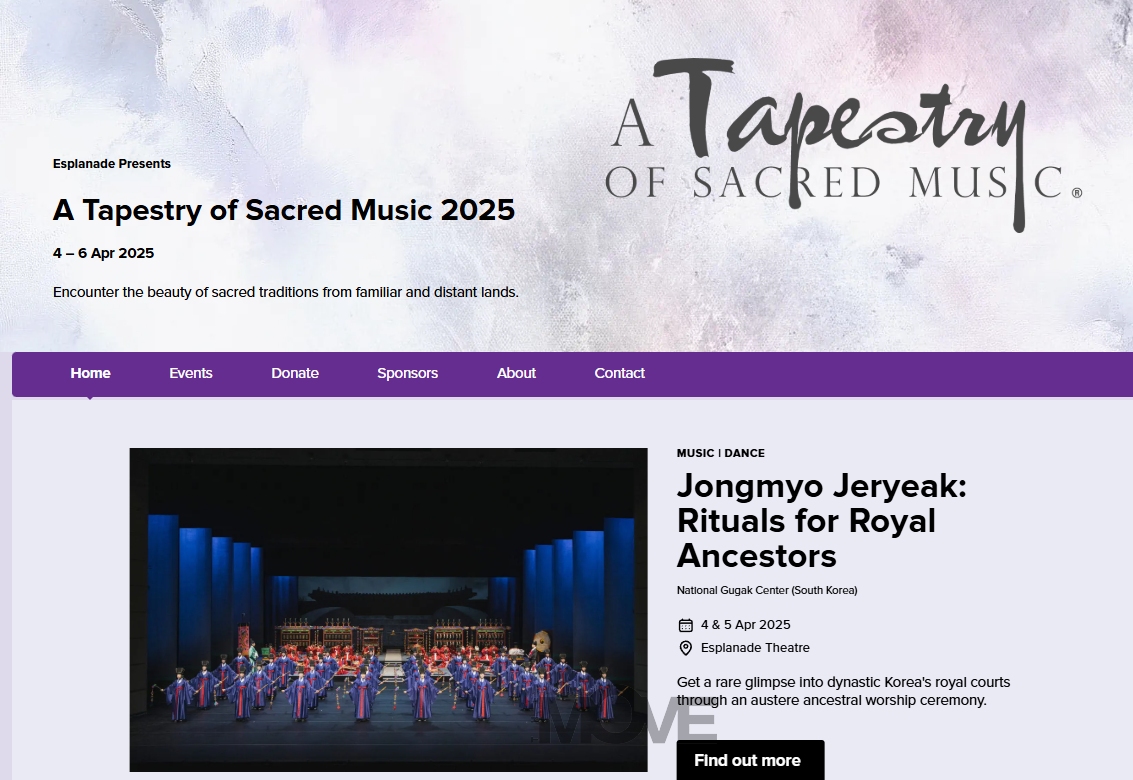Click the Find out more button
The height and width of the screenshot is (780, 1133).
tap(750, 760)
